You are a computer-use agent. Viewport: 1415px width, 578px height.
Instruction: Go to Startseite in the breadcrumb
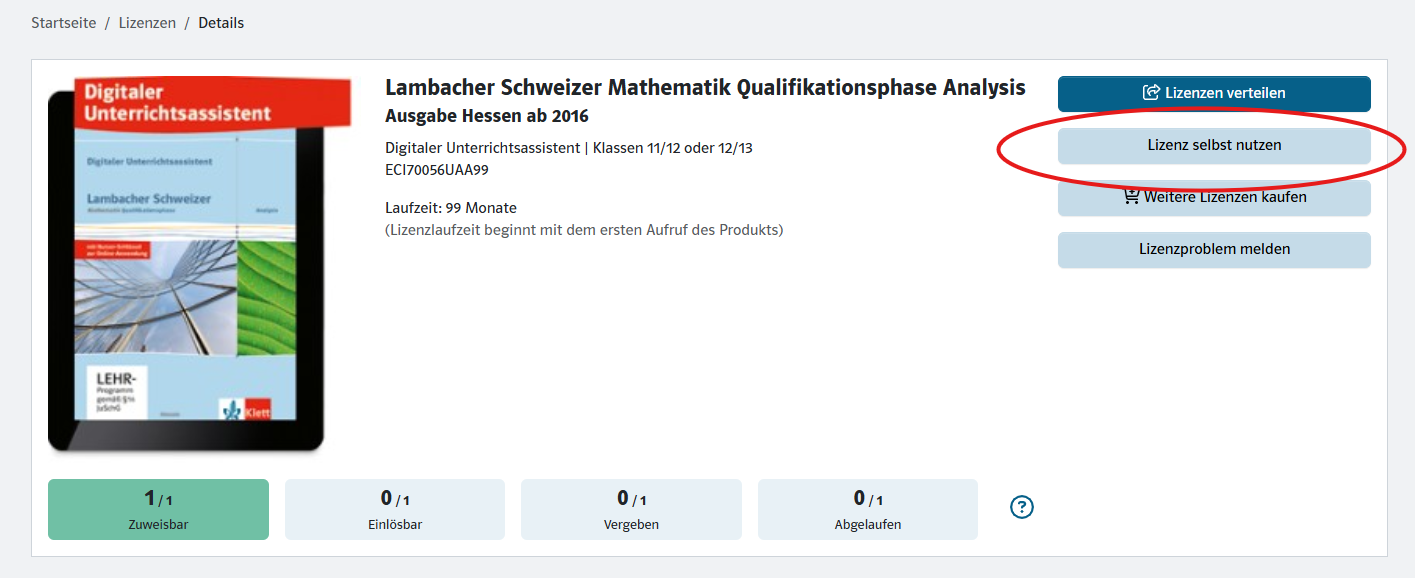click(x=64, y=23)
